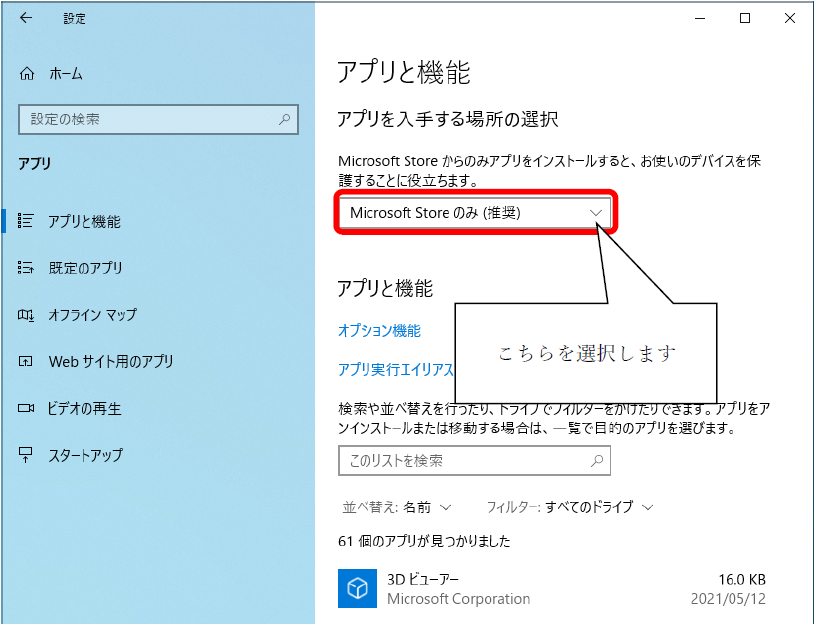Image resolution: width=817 pixels, height=625 pixels.
Task: Maximize the Settings window
Action: point(744,18)
